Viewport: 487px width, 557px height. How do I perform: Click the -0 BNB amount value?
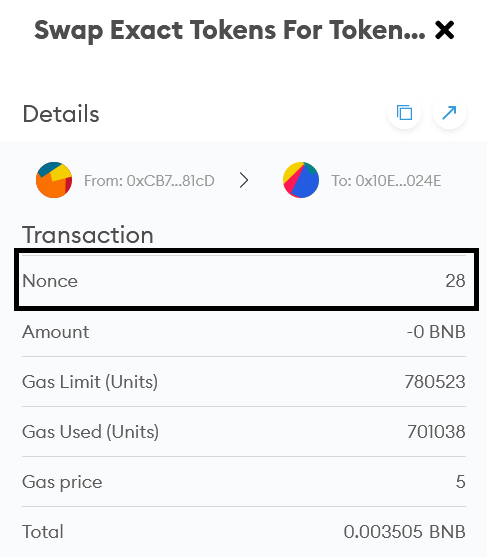tap(436, 332)
